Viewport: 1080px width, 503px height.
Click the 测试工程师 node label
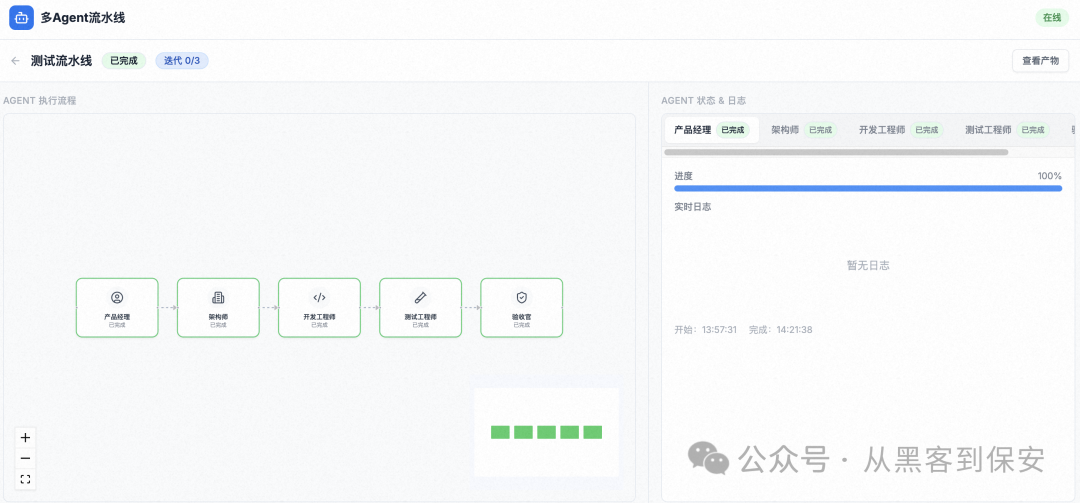click(x=420, y=317)
